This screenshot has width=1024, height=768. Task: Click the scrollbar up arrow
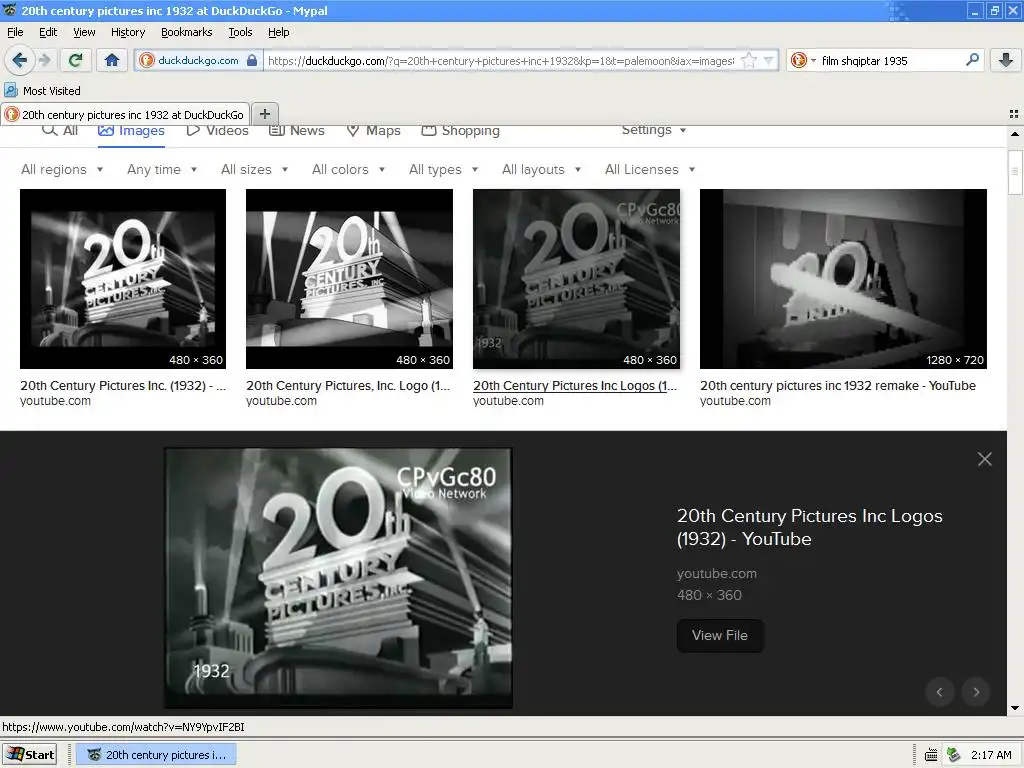(1014, 133)
